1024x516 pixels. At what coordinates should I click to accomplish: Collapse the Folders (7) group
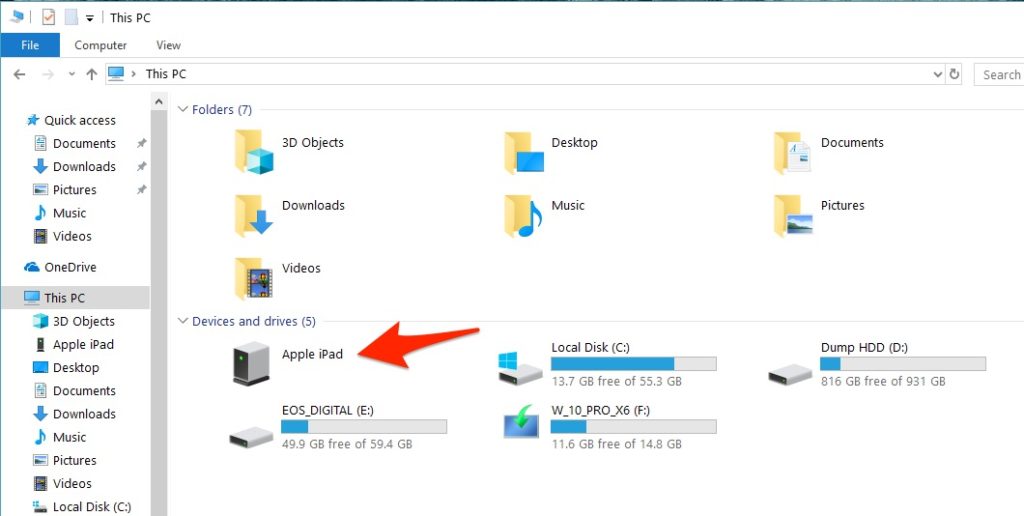pyautogui.click(x=182, y=109)
